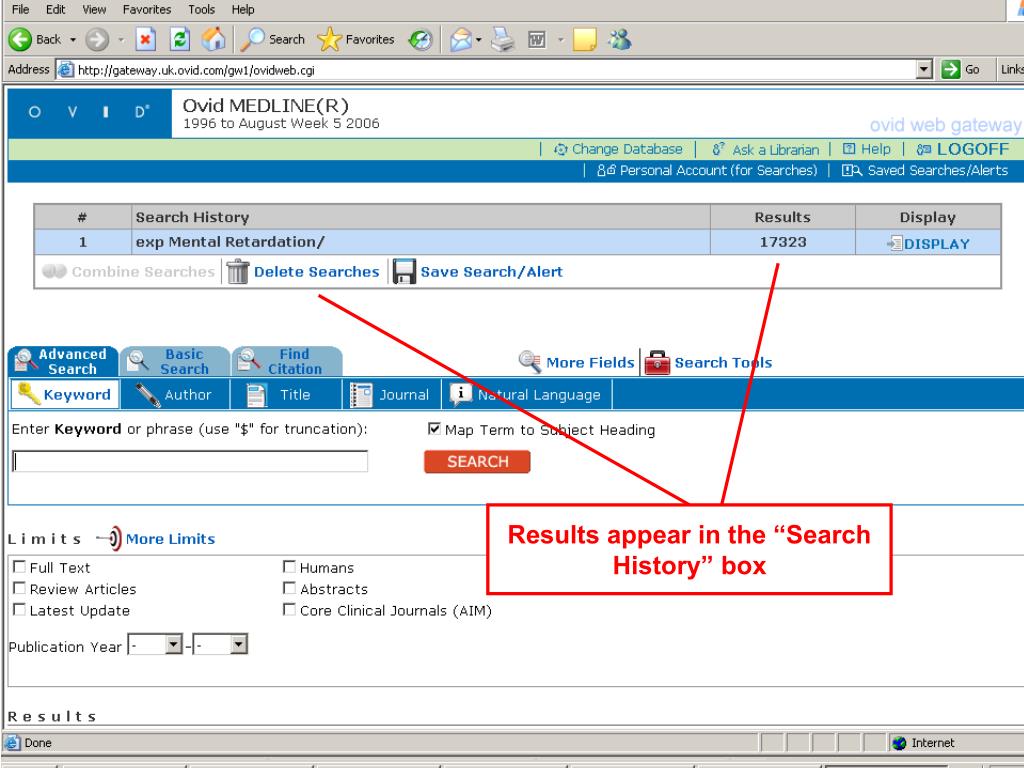
Task: Open Saved Searches/Alerts link
Action: pyautogui.click(x=925, y=170)
